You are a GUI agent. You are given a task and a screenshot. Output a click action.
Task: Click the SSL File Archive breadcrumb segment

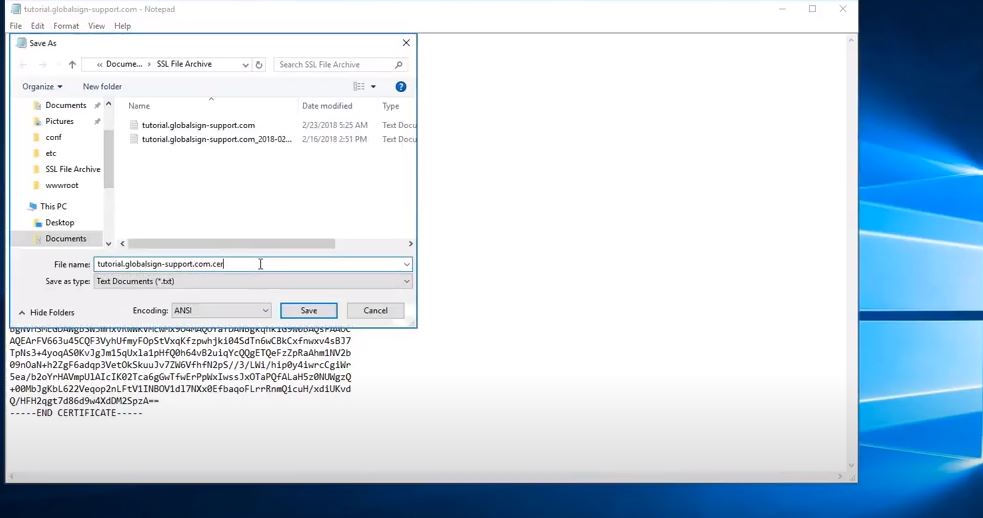click(184, 64)
